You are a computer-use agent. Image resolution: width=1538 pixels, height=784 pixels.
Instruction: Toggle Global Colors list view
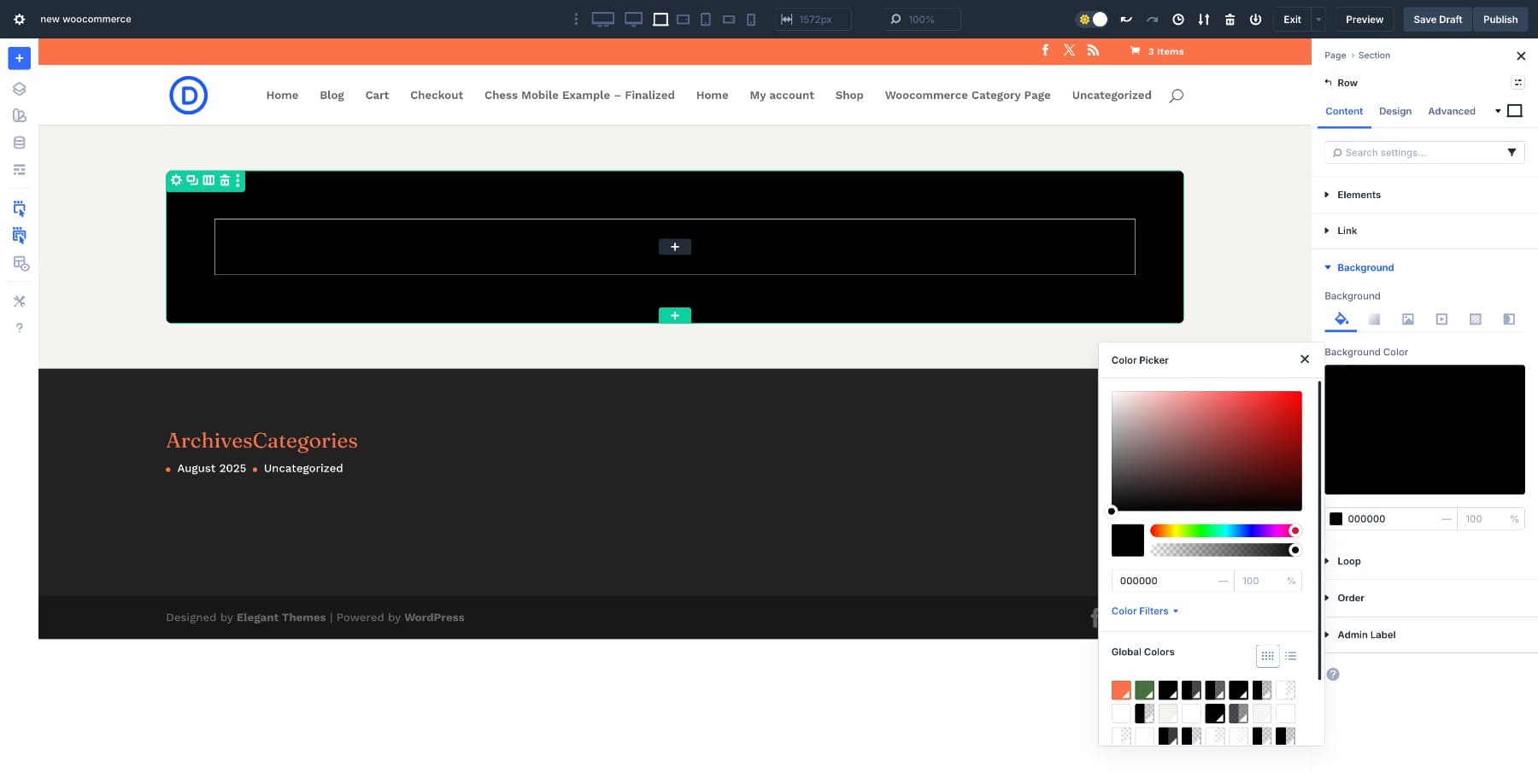[1291, 656]
